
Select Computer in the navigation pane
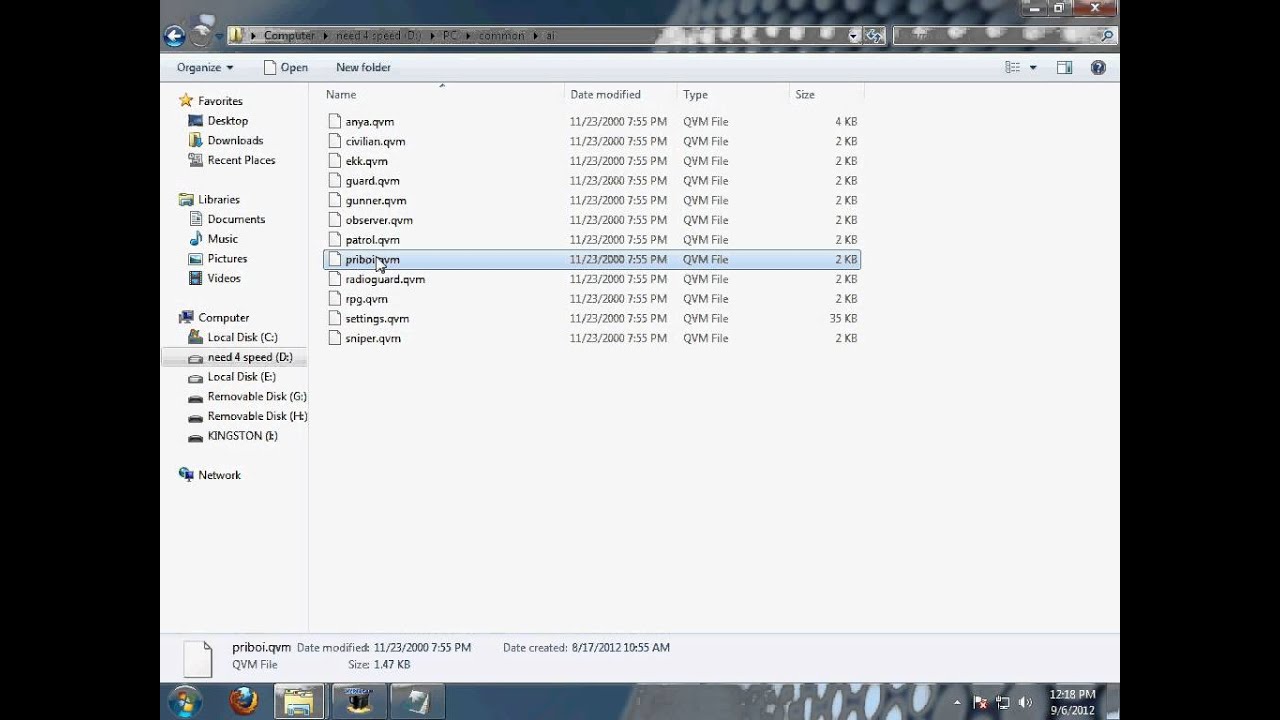(223, 317)
